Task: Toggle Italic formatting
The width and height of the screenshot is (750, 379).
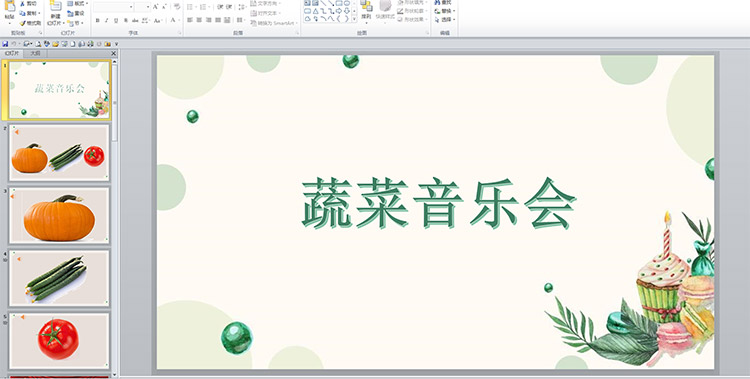Action: tap(106, 20)
